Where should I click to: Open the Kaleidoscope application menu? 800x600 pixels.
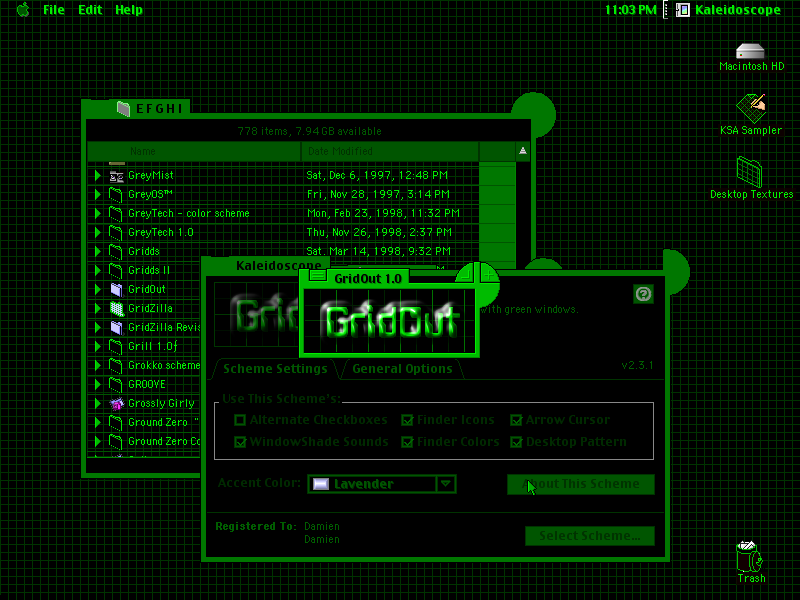tap(728, 10)
